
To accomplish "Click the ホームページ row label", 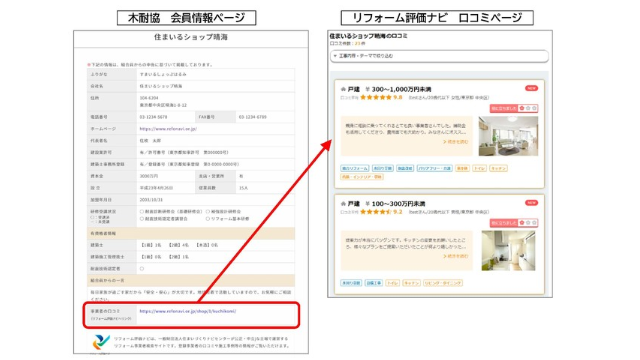I will [103, 129].
